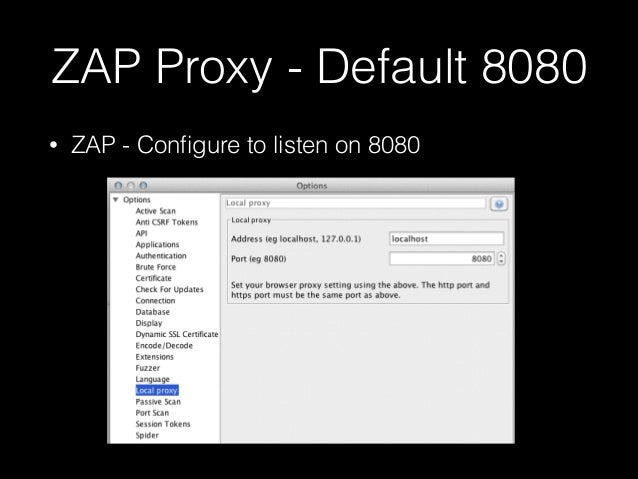Select Spider options entry
638x479 pixels.
(147, 435)
